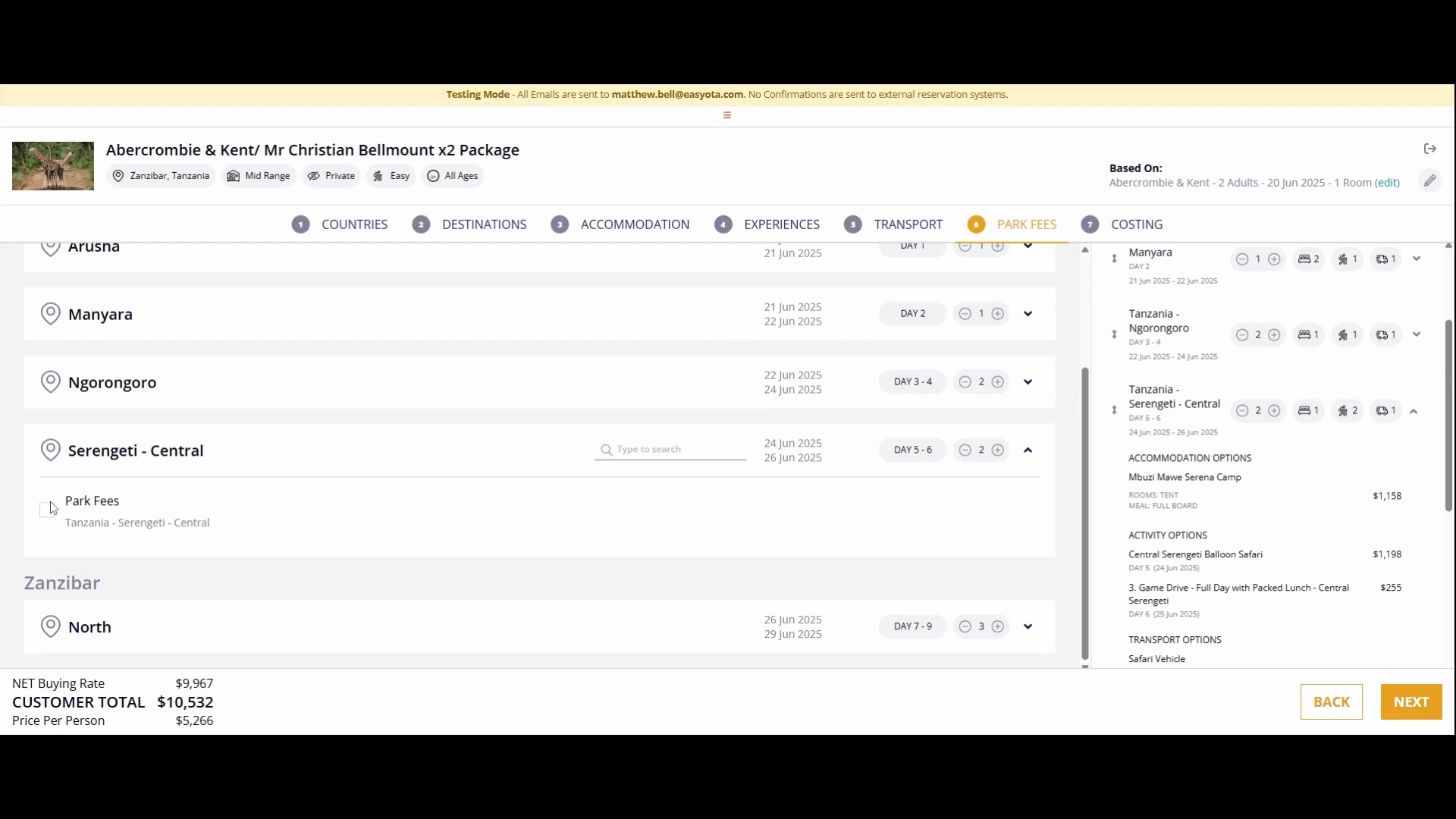Decrease sidebar Serengeti - Central nights
Image resolution: width=1456 pixels, height=819 pixels.
coord(1241,410)
